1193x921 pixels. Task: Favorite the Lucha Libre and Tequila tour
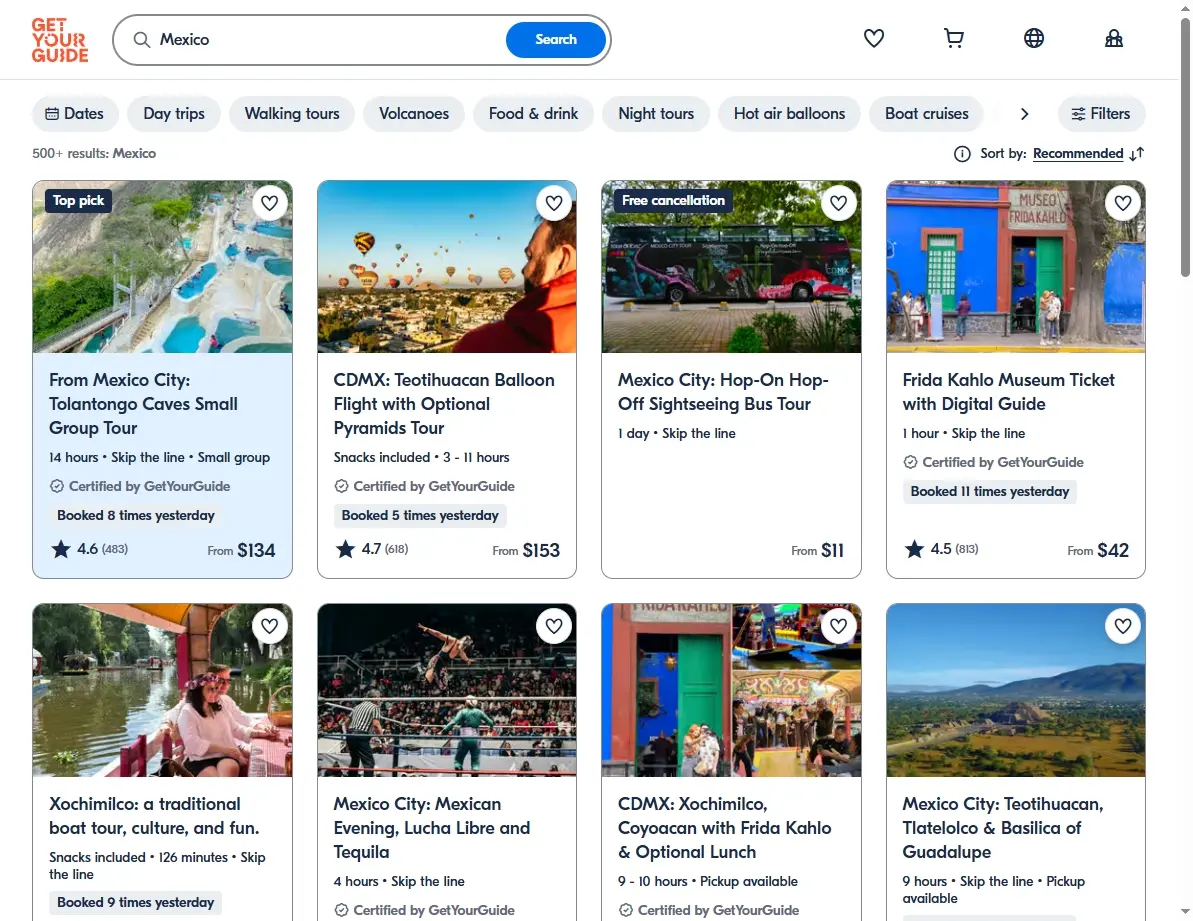(x=554, y=626)
